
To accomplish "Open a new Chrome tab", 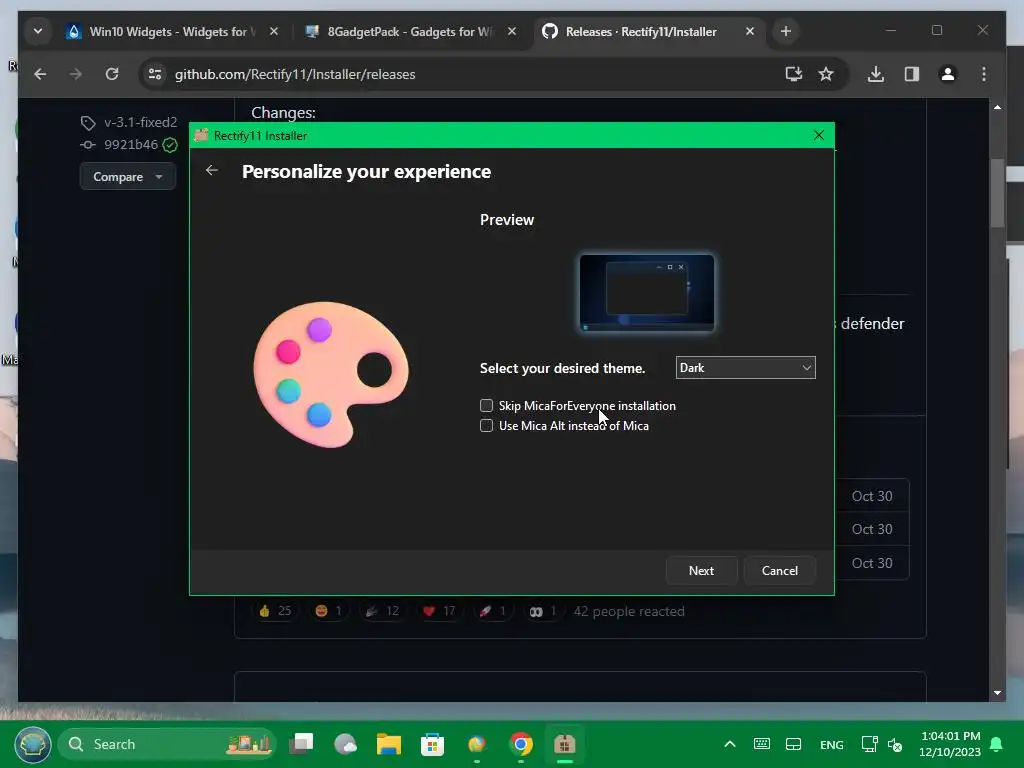I will [x=786, y=31].
